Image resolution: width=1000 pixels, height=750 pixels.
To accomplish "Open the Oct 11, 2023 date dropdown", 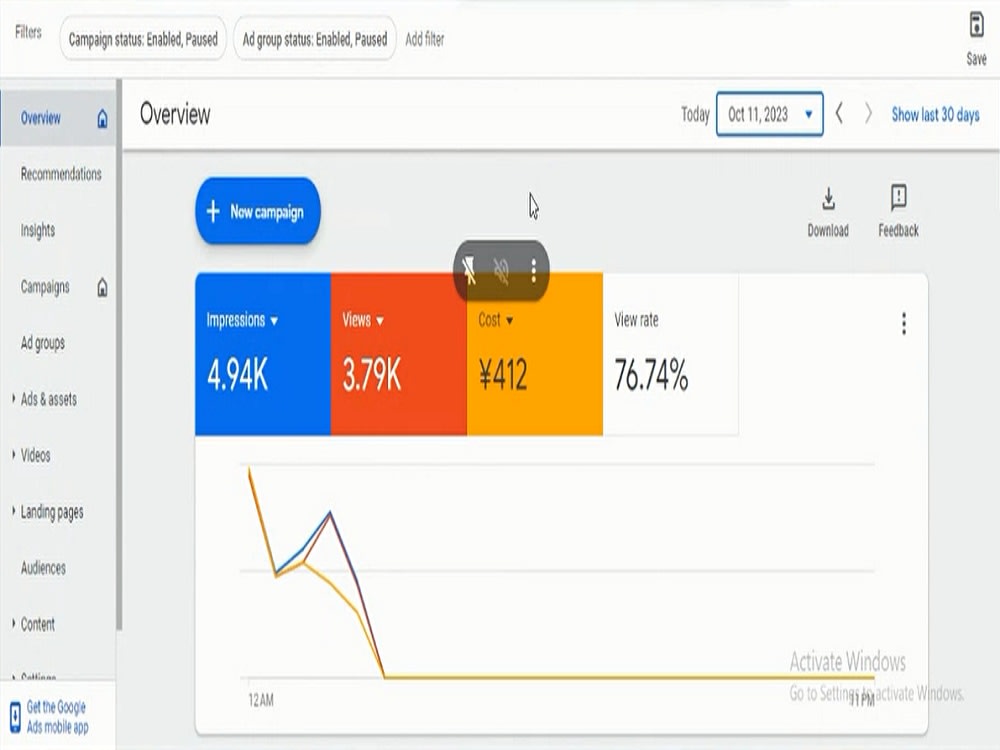I will 770,114.
